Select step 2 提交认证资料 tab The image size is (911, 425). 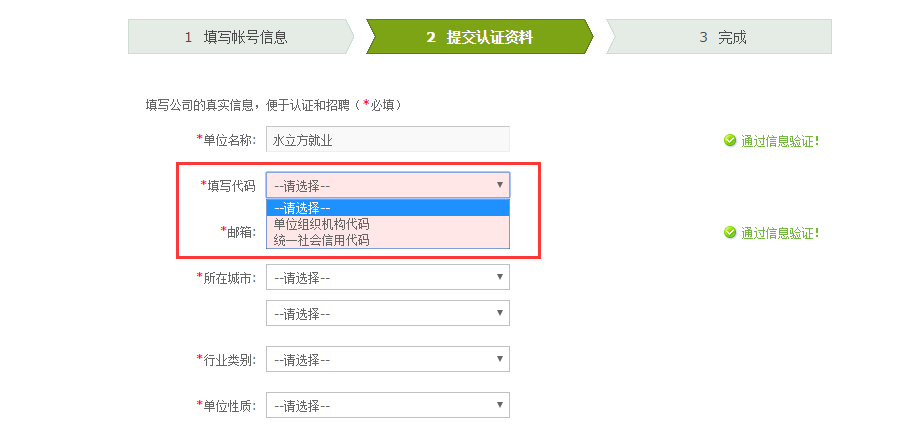pyautogui.click(x=479, y=37)
